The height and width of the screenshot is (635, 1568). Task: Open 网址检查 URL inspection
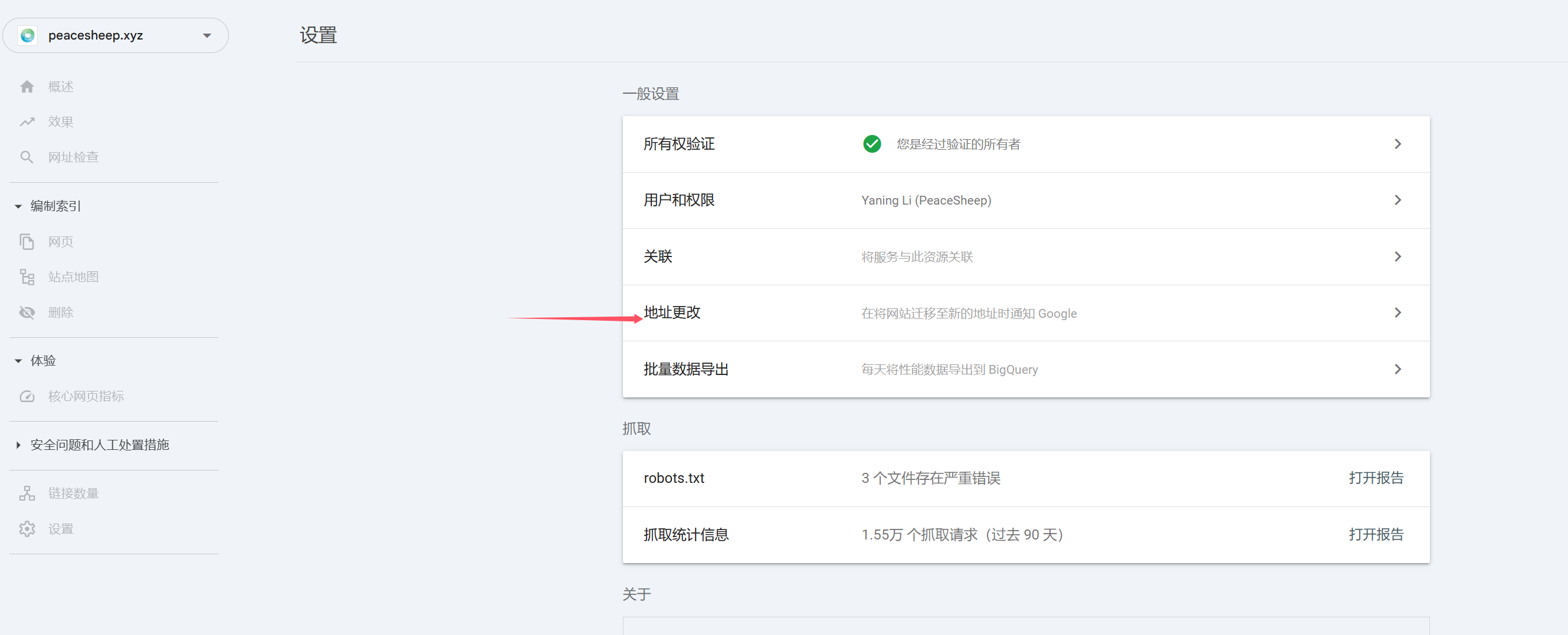pos(73,157)
